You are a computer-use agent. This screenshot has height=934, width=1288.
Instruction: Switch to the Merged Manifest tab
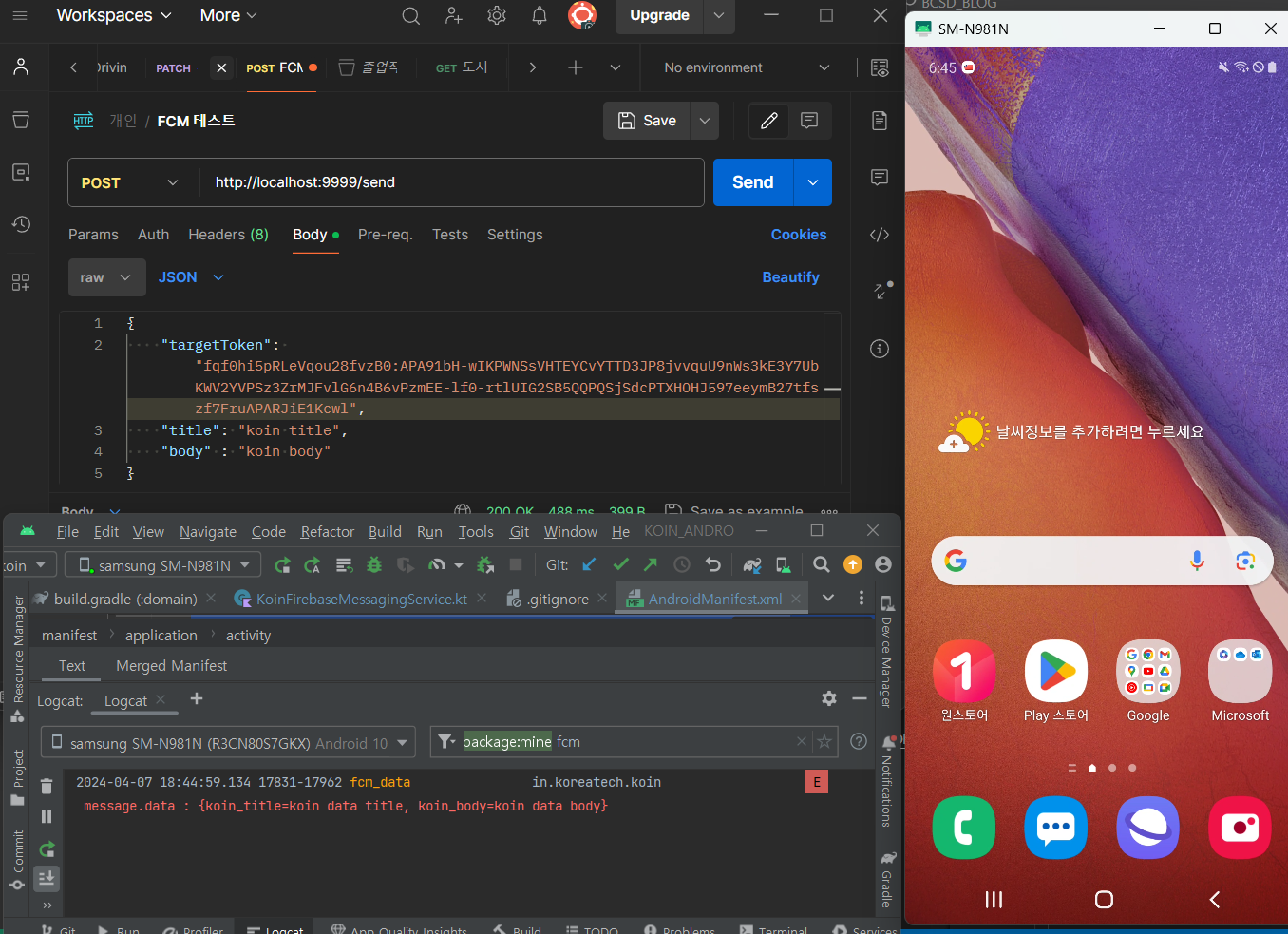tap(171, 666)
